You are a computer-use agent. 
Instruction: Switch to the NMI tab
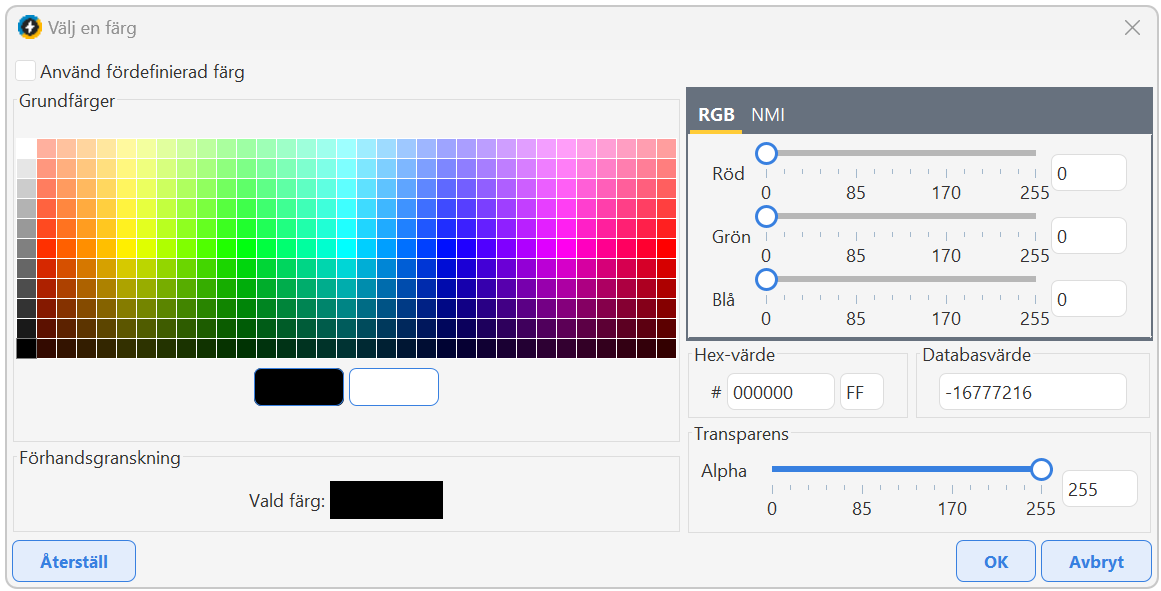[768, 115]
